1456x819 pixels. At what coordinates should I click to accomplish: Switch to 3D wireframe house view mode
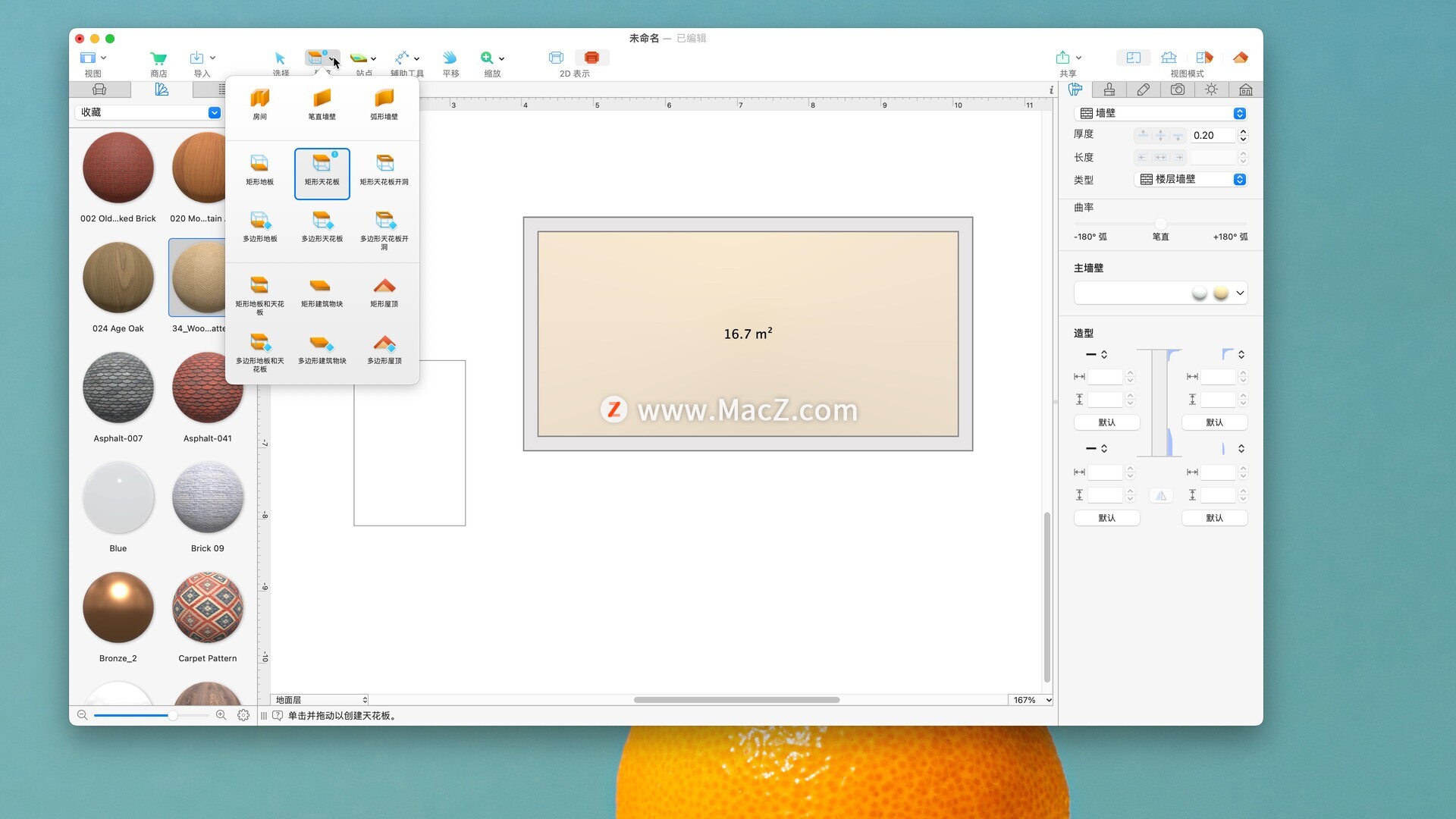1169,58
